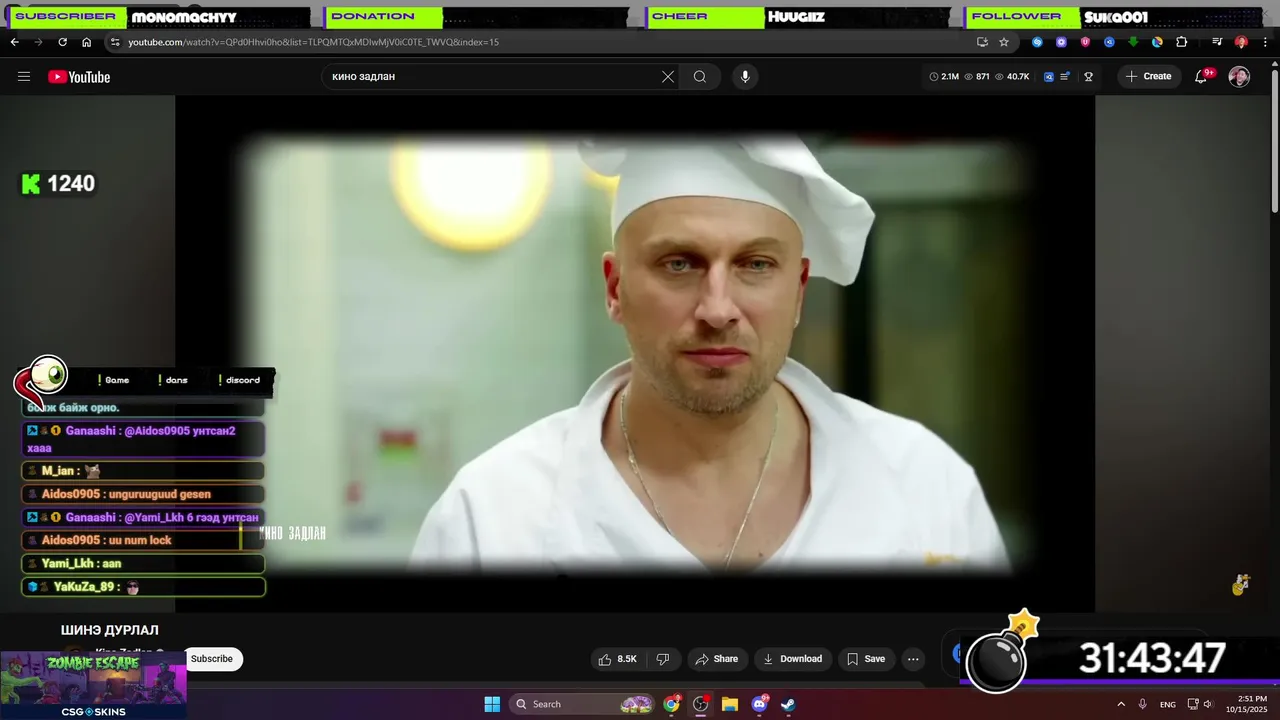Click the 40.7K views stat
The height and width of the screenshot is (720, 1280).
click(x=1012, y=77)
